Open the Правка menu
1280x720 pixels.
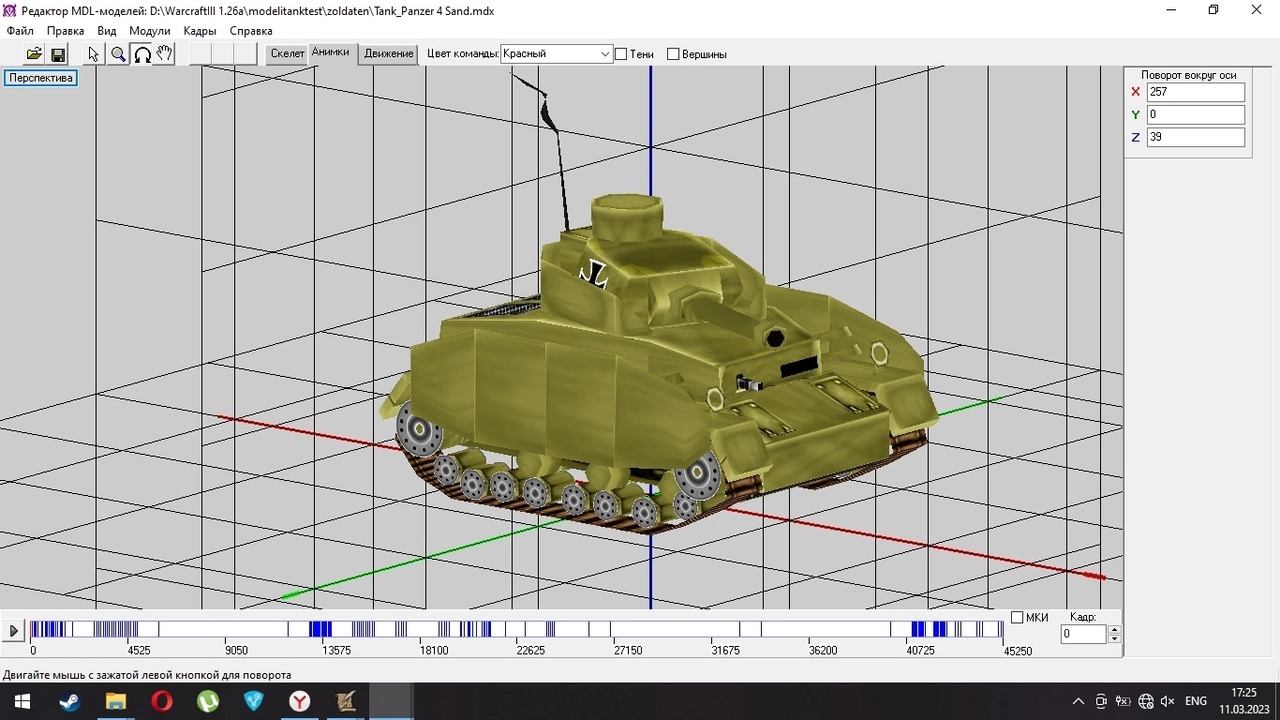click(x=66, y=31)
